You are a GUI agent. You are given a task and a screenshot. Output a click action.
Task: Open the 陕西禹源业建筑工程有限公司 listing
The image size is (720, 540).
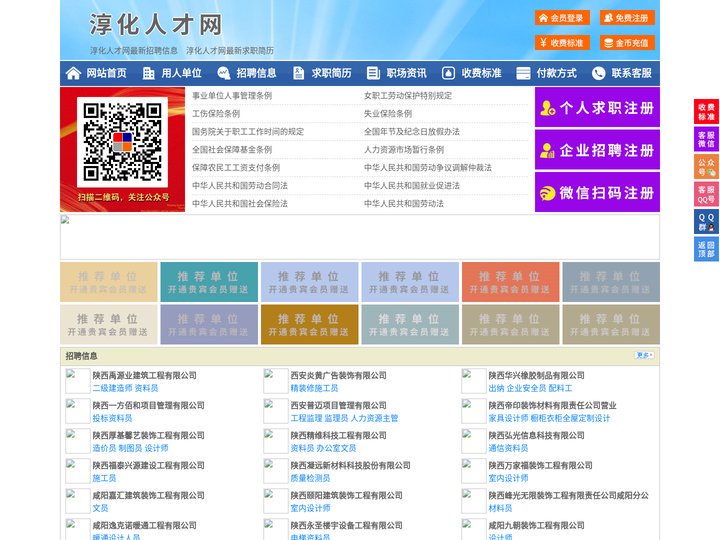[x=145, y=375]
